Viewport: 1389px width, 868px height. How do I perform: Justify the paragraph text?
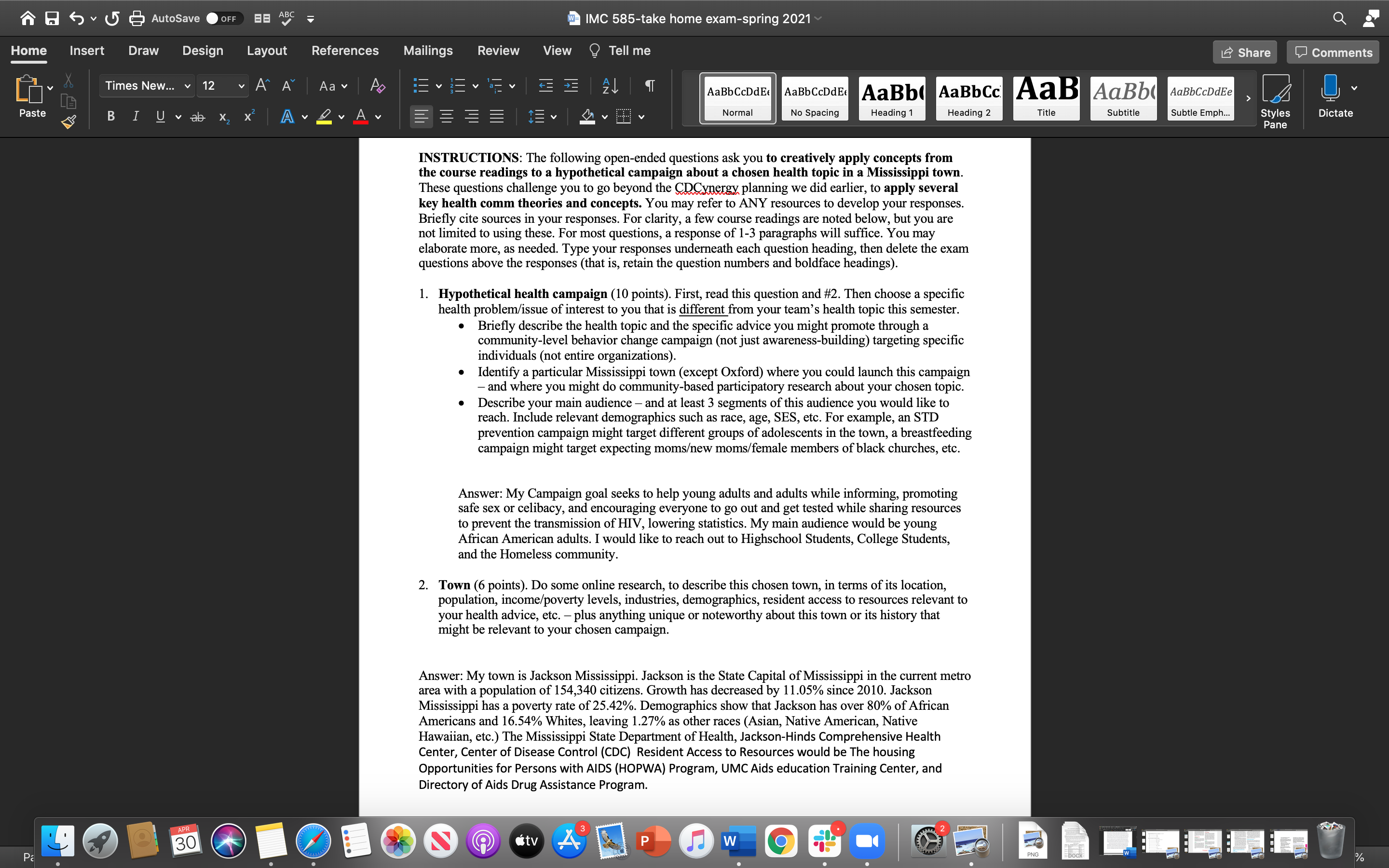(x=496, y=117)
